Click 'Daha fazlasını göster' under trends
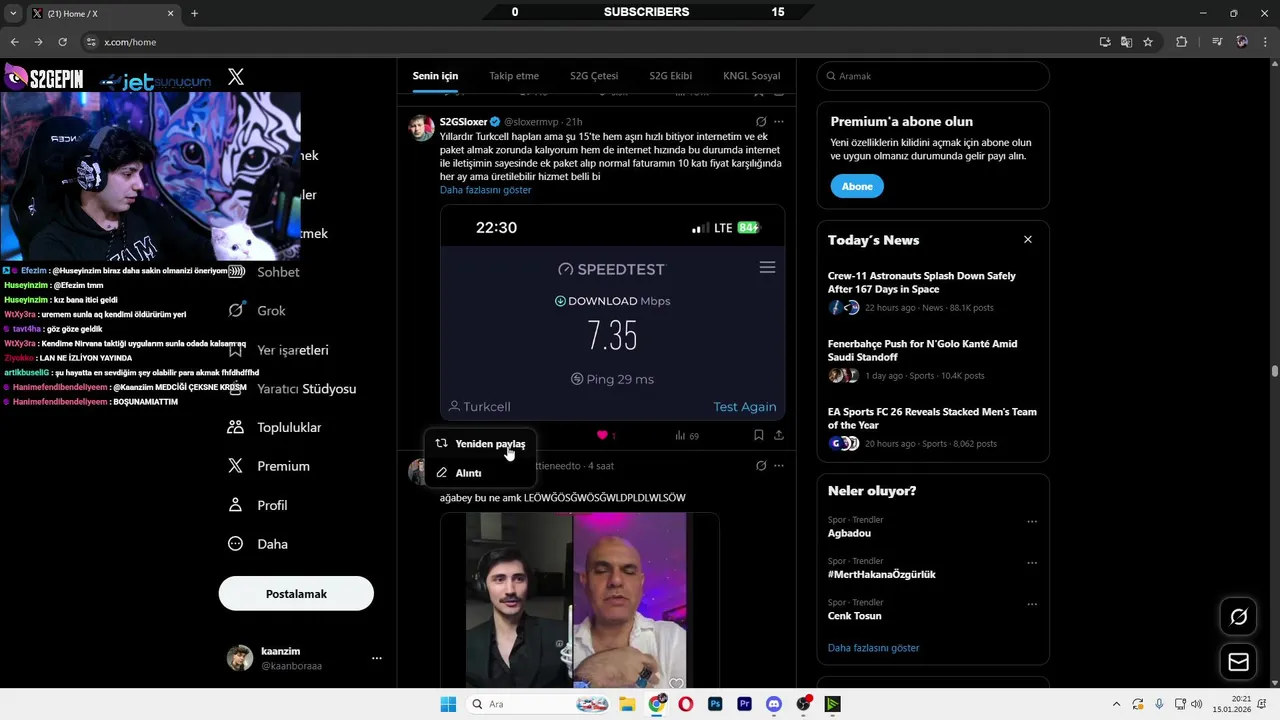The image size is (1280, 720). tap(873, 648)
